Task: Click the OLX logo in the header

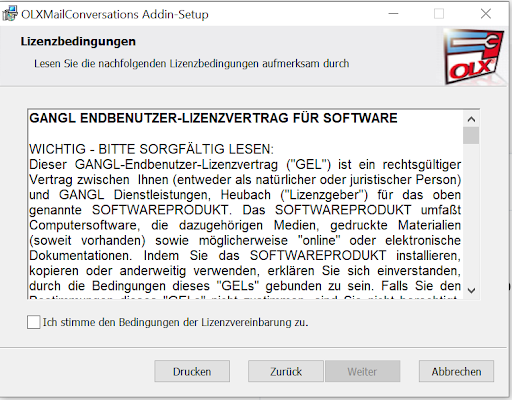Action: [473, 56]
